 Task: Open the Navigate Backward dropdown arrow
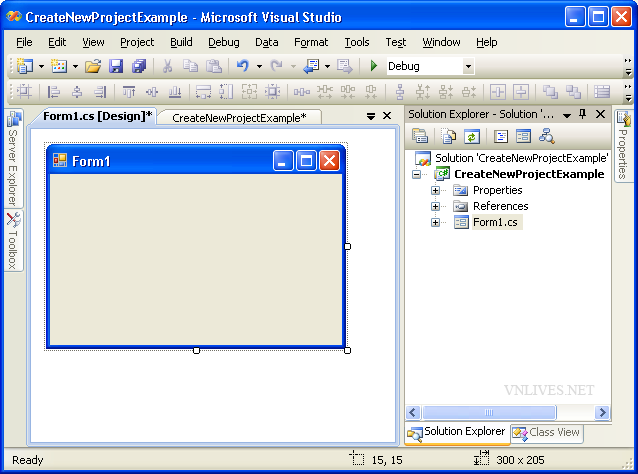tap(328, 66)
